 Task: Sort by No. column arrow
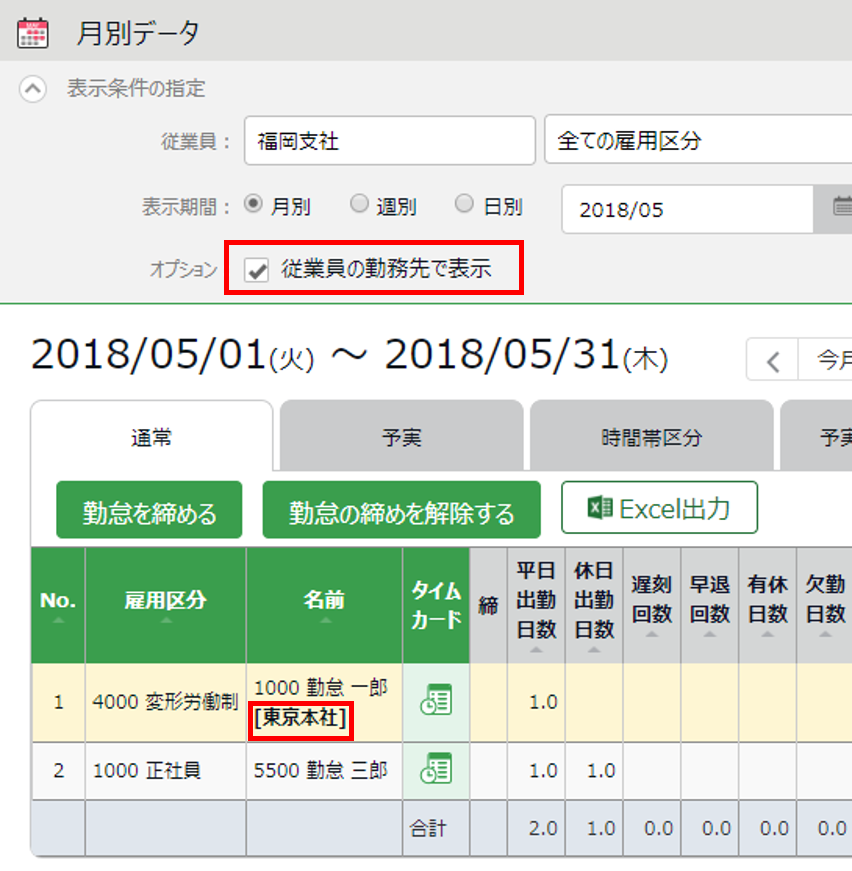pos(58,621)
